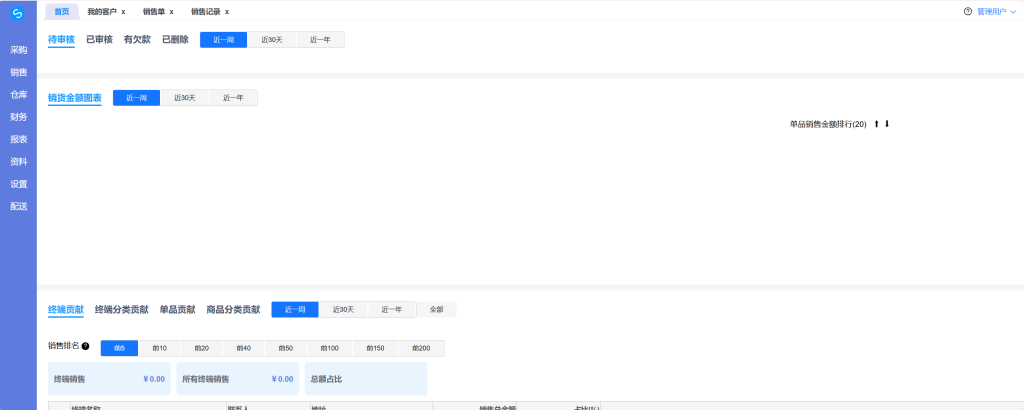The height and width of the screenshot is (410, 1024).
Task: Select the 商品分类贡献 tab
Action: coord(233,309)
